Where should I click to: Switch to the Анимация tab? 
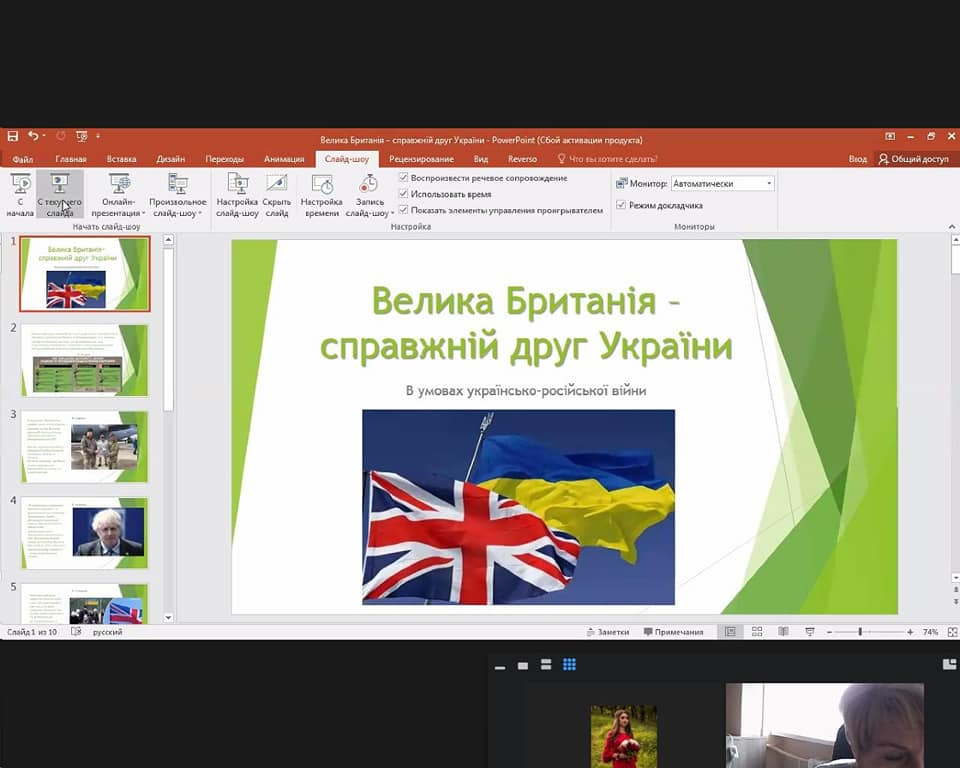284,159
